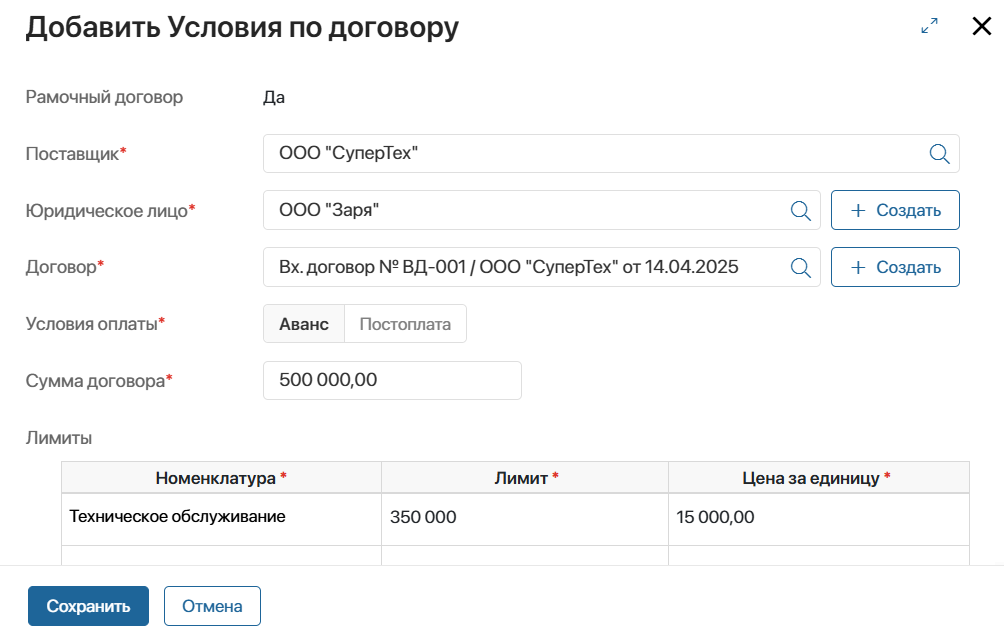1004x644 pixels.
Task: Close the Добавить Условия по договору dialog
Action: coord(981,27)
